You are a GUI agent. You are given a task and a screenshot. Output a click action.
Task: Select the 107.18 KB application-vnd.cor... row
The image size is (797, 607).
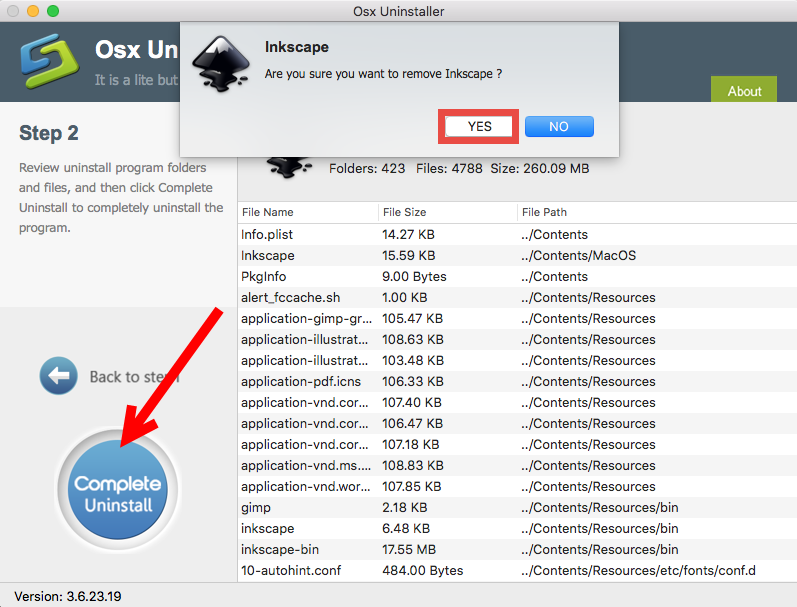517,444
